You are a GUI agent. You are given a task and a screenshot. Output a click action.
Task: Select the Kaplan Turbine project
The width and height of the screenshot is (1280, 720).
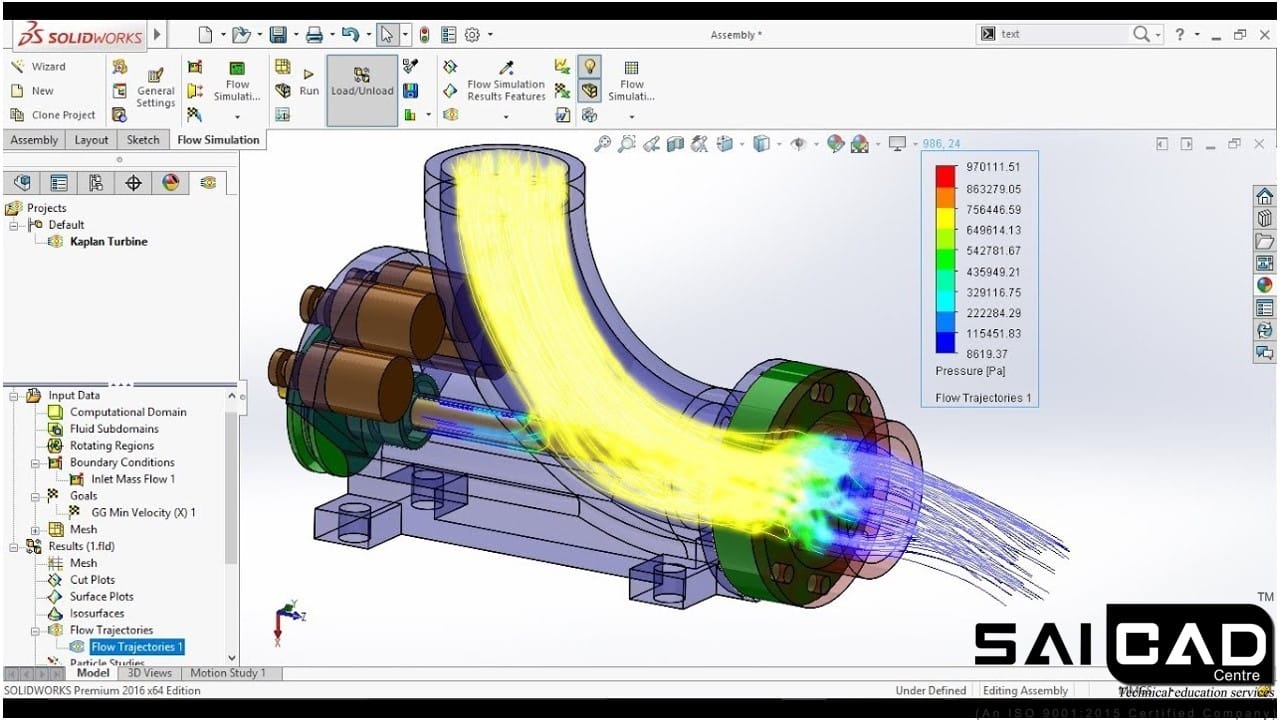tap(108, 242)
